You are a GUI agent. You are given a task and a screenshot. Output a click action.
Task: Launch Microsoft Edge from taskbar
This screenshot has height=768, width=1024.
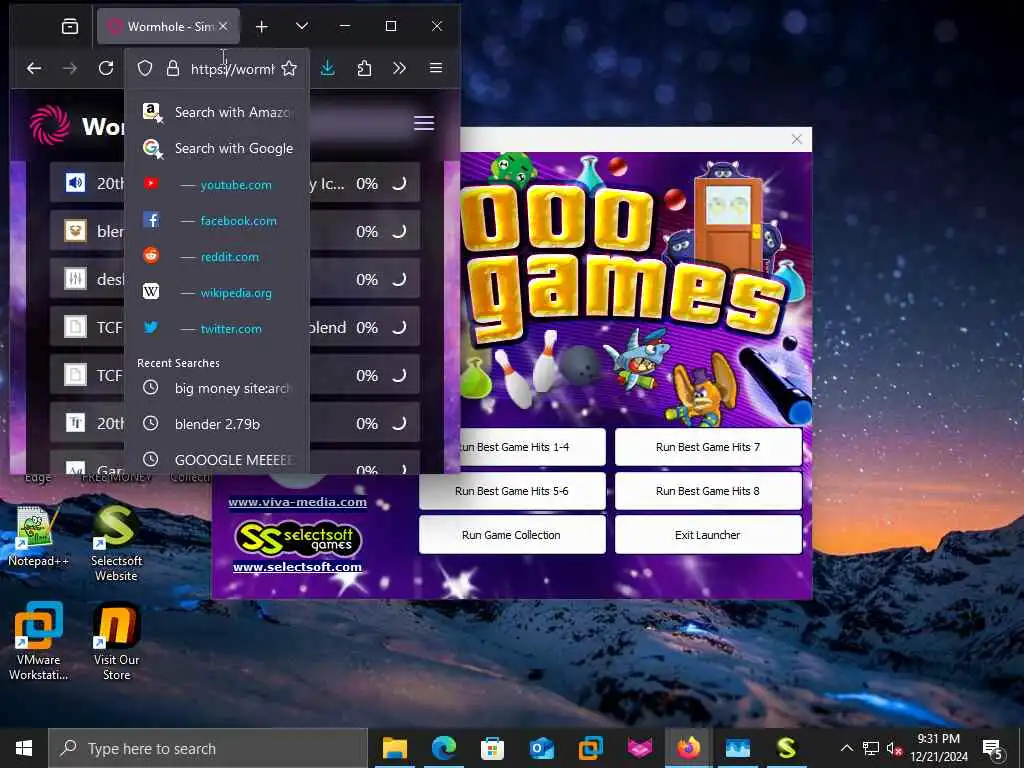[x=443, y=748]
